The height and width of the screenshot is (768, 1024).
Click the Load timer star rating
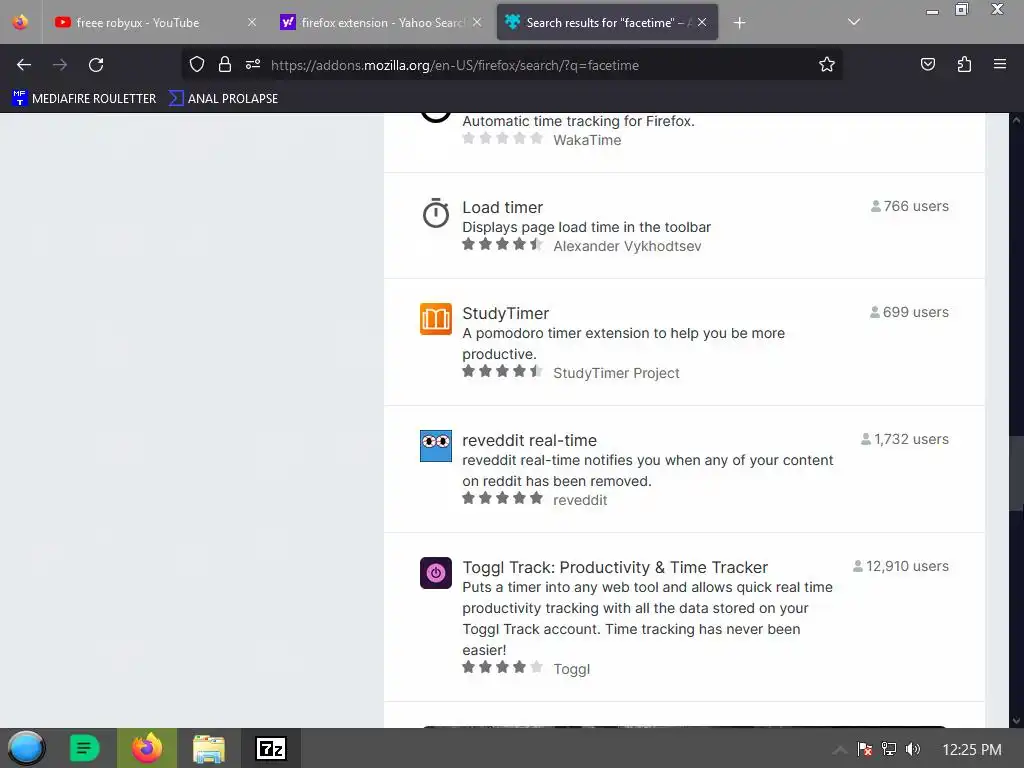(x=502, y=244)
